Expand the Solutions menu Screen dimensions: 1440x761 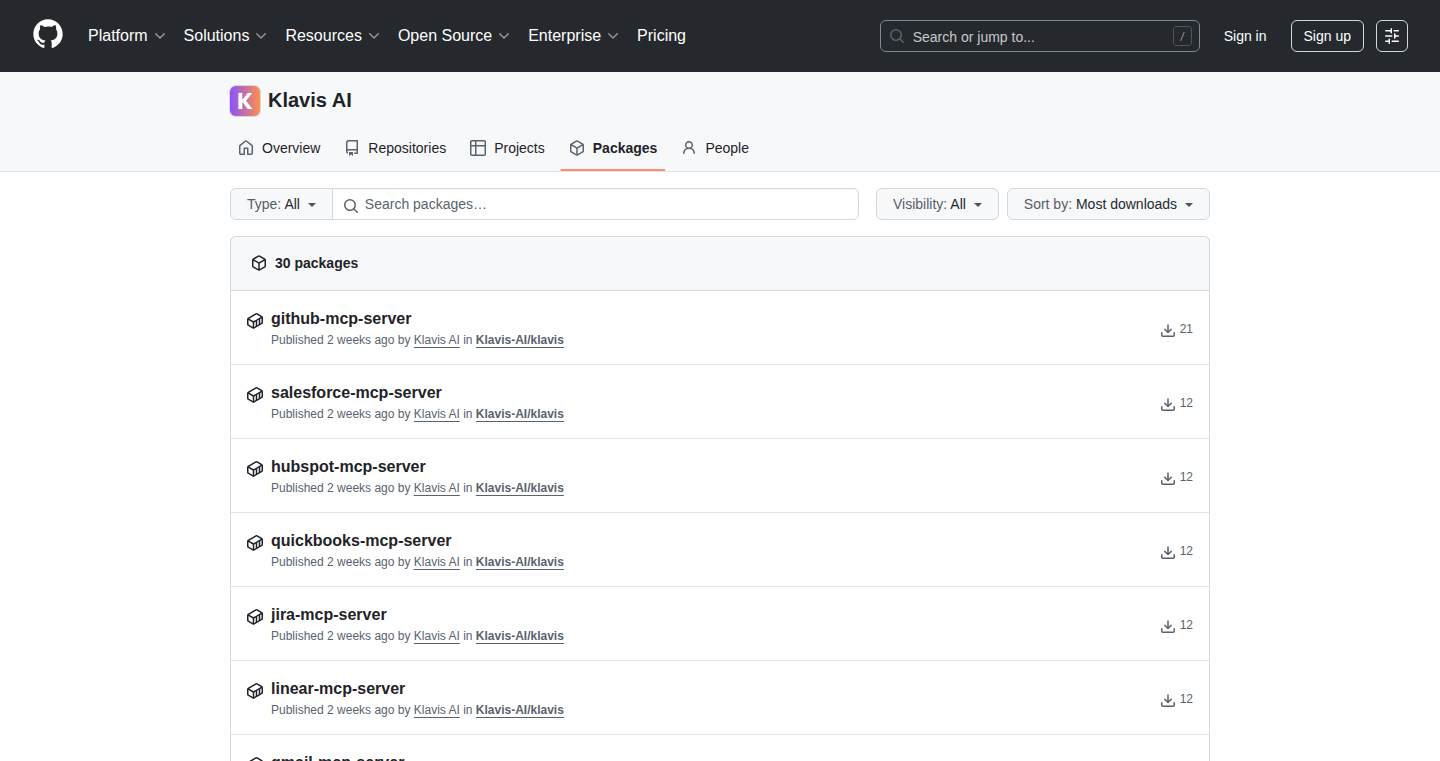click(225, 36)
